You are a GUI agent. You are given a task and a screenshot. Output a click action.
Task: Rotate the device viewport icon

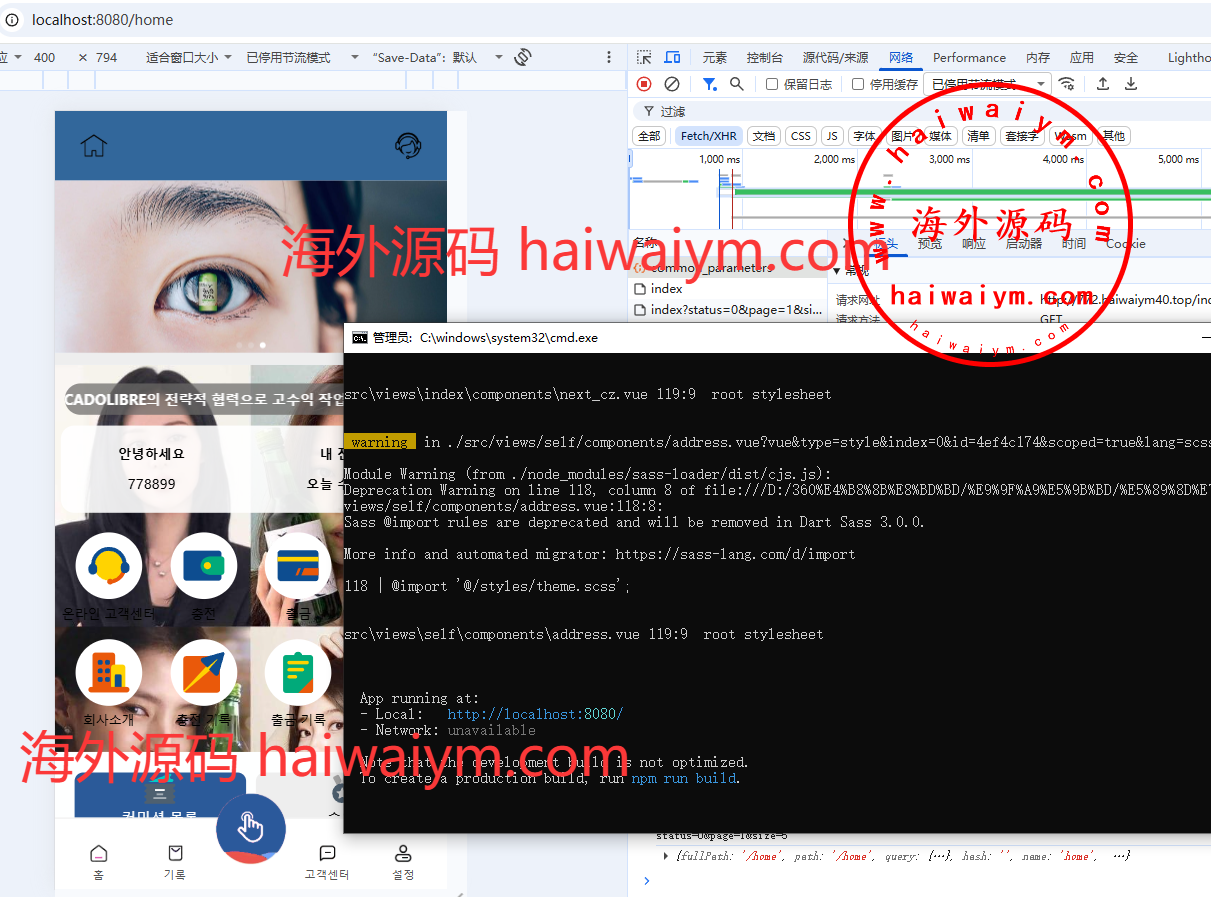click(x=522, y=58)
